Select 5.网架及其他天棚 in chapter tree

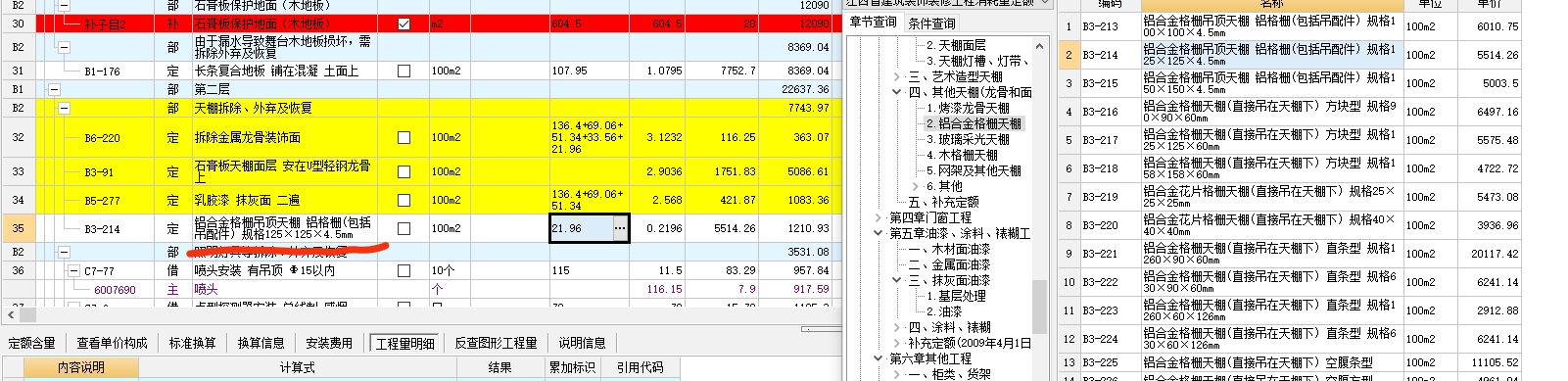[x=974, y=170]
